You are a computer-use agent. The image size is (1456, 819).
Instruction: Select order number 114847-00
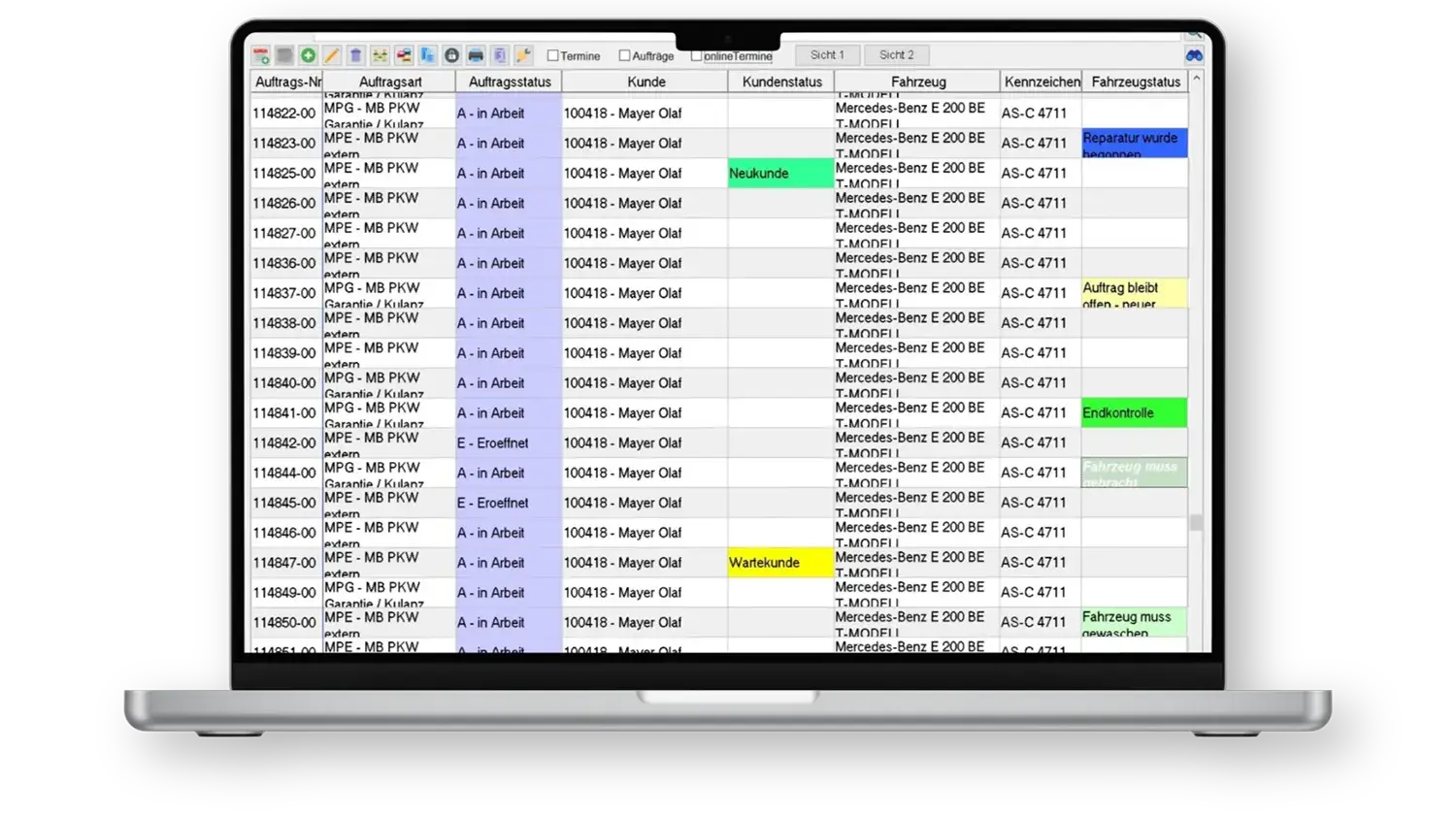pos(284,563)
